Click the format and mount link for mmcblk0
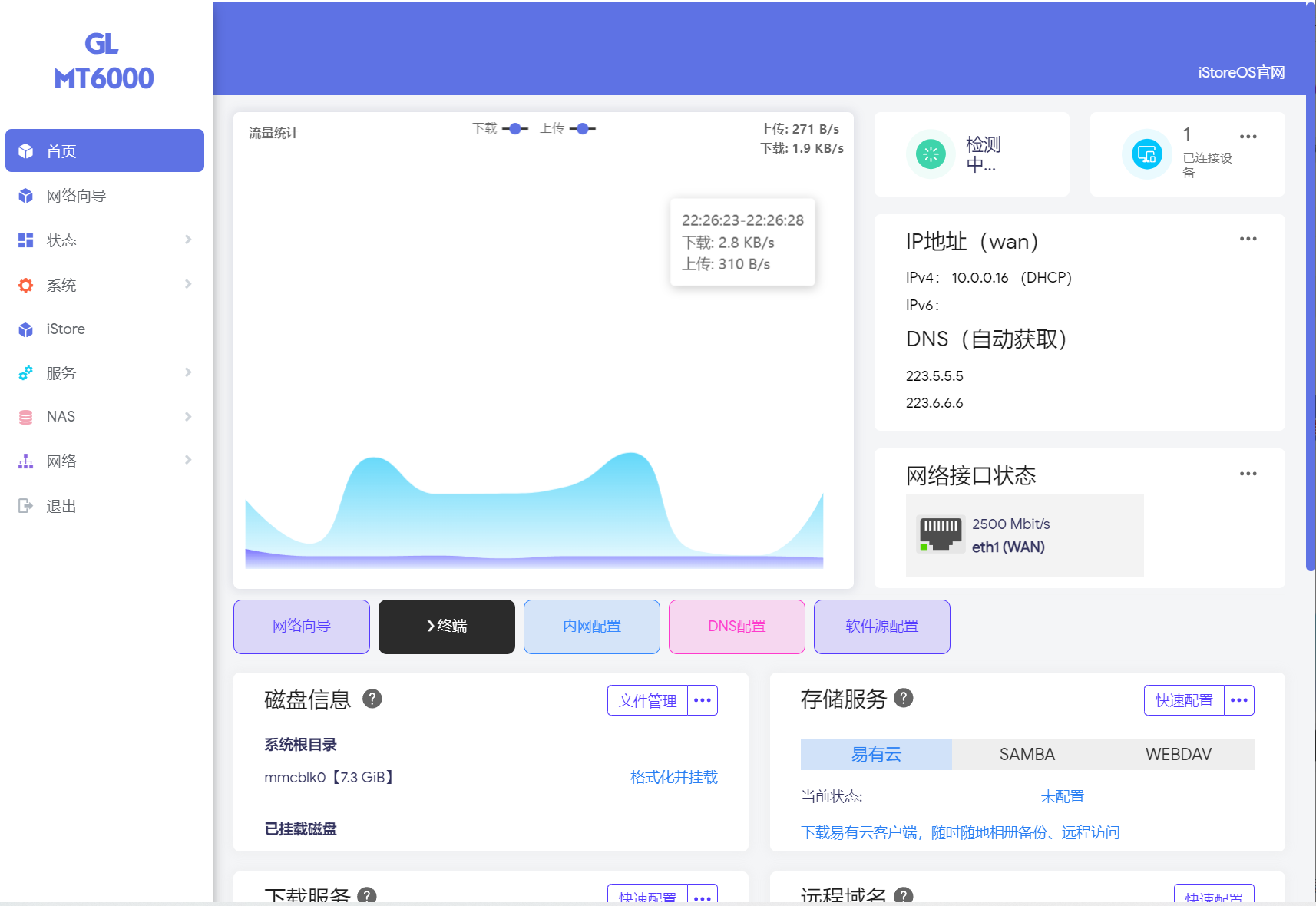The height and width of the screenshot is (906, 1316). tap(673, 777)
